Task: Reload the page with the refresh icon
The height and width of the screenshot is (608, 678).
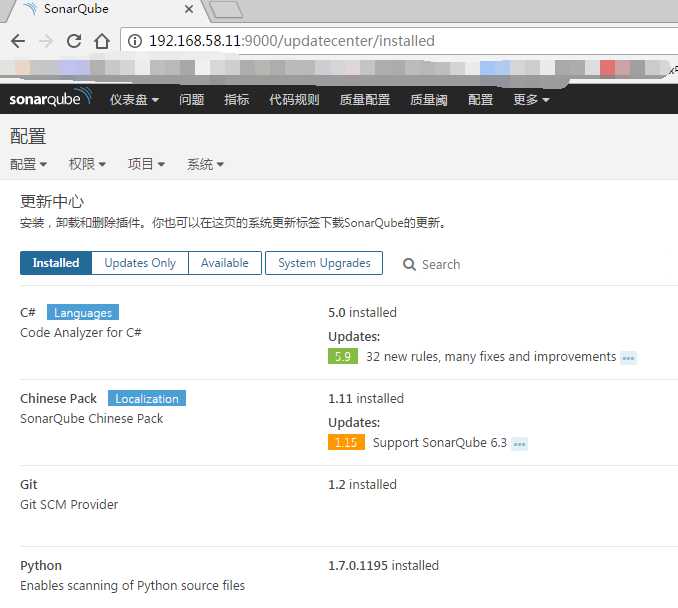Action: (x=74, y=41)
